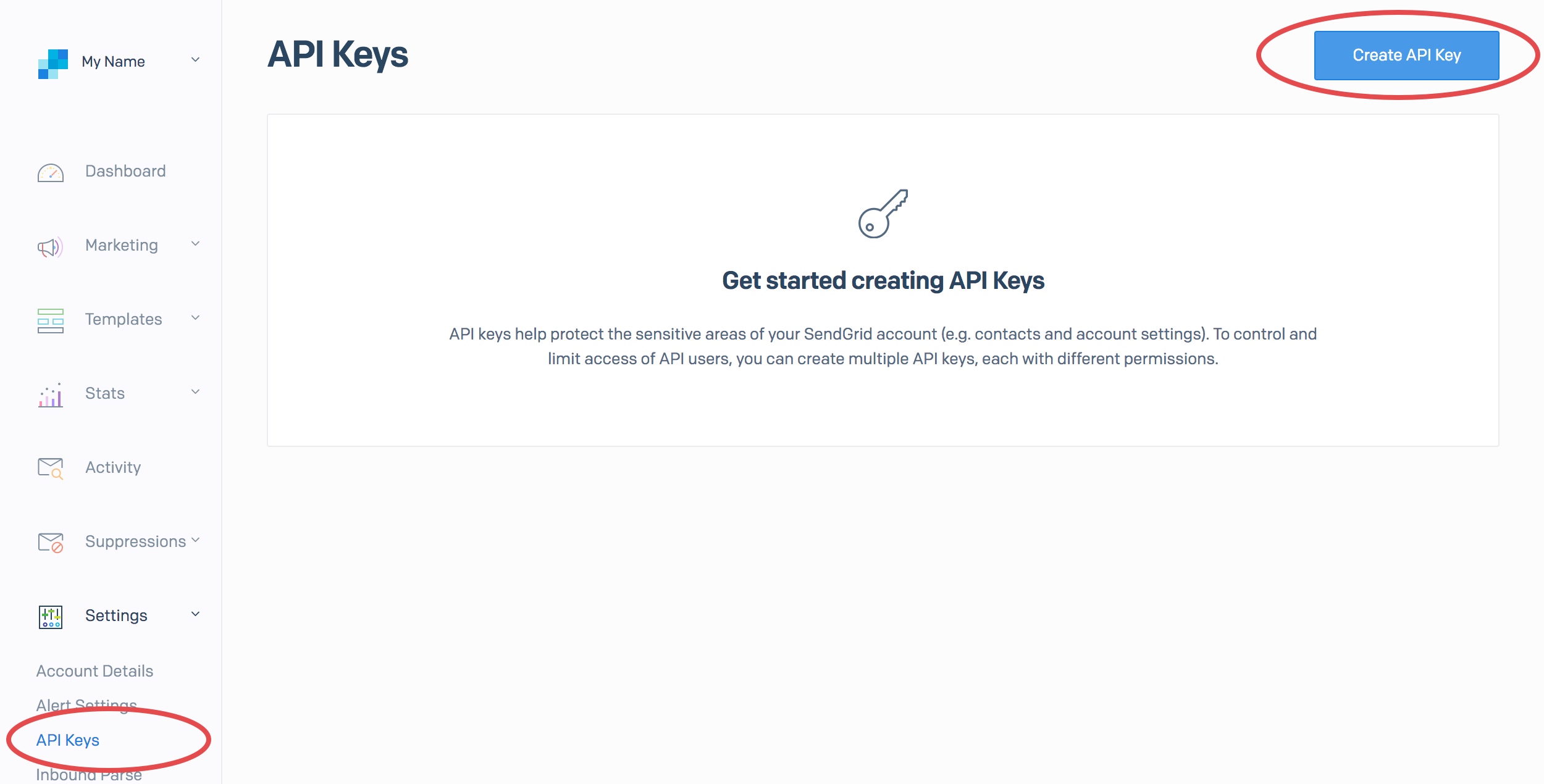Click the Suppressions icon in sidebar
Screen dimensions: 1544x784
[50, 540]
